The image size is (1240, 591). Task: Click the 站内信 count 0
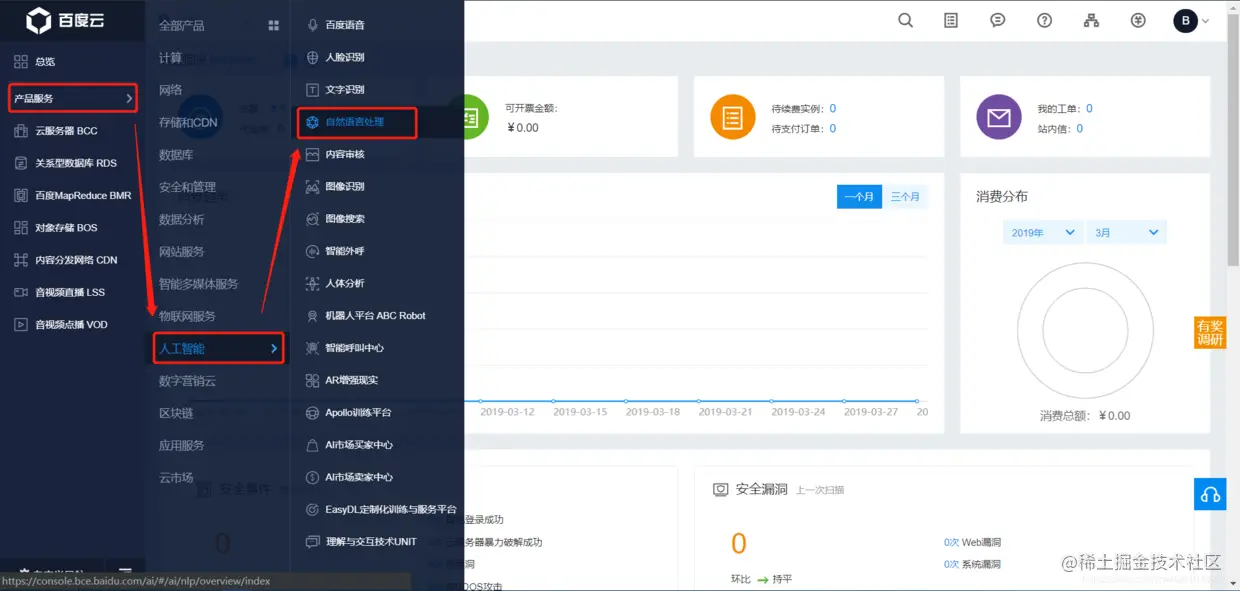click(x=1080, y=128)
